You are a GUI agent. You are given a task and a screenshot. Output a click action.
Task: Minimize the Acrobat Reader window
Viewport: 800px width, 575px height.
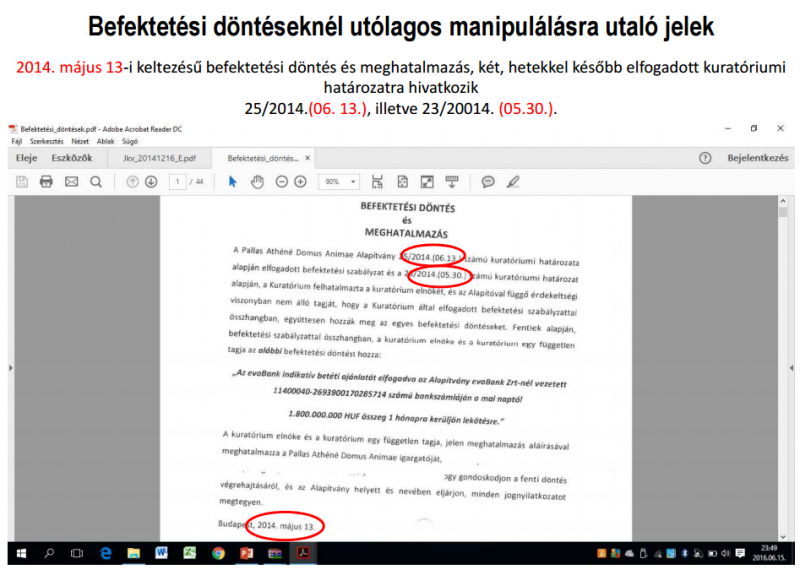[728, 129]
